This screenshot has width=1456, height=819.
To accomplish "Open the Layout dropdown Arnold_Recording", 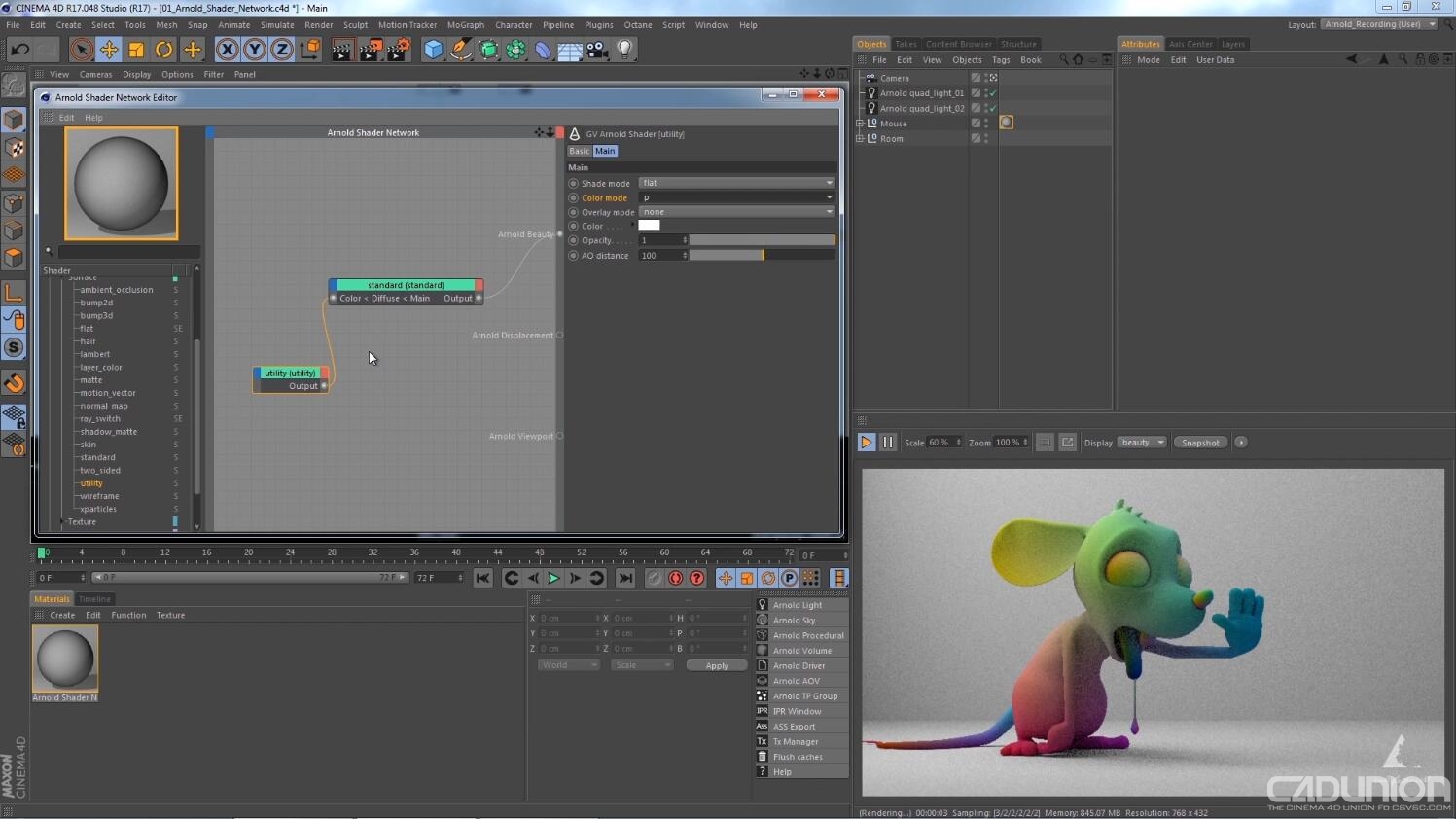I will (x=1379, y=24).
